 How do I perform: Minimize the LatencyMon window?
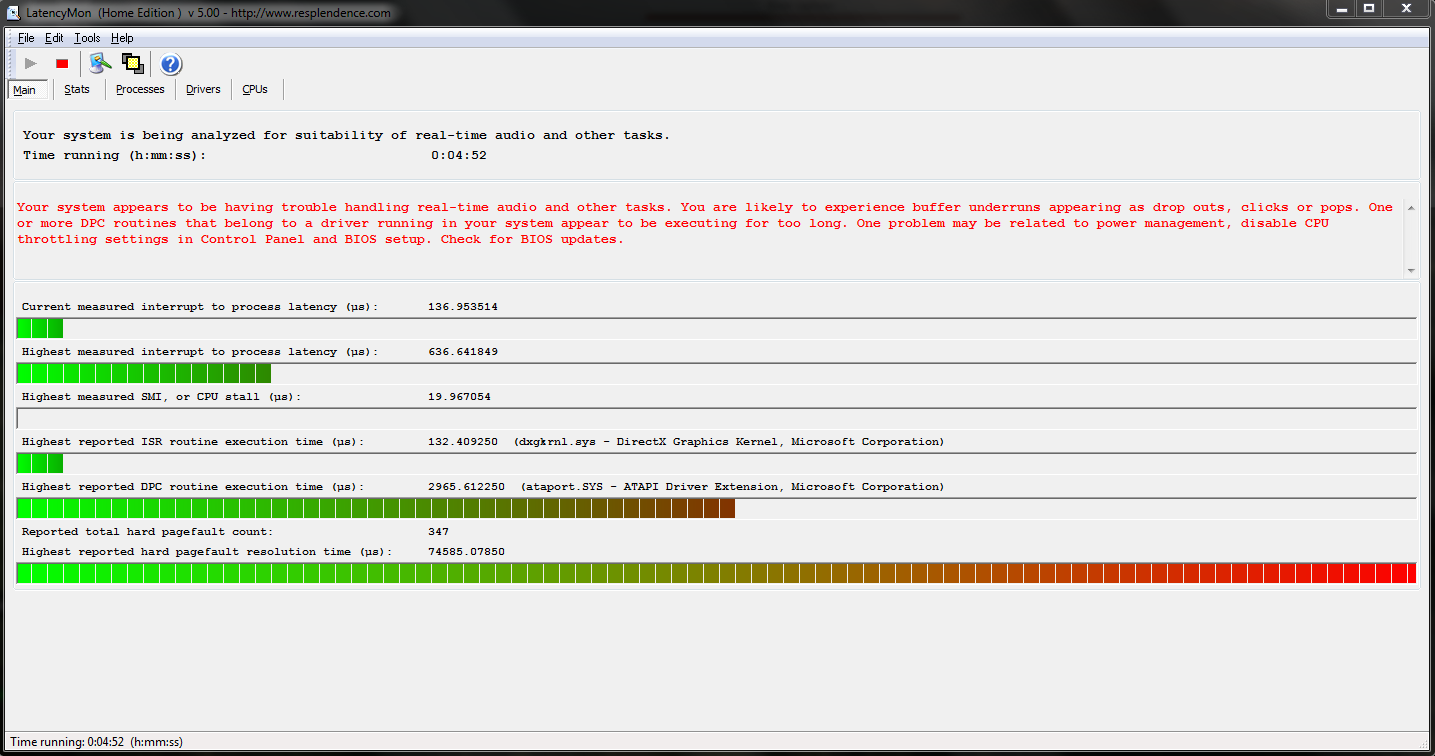1341,9
